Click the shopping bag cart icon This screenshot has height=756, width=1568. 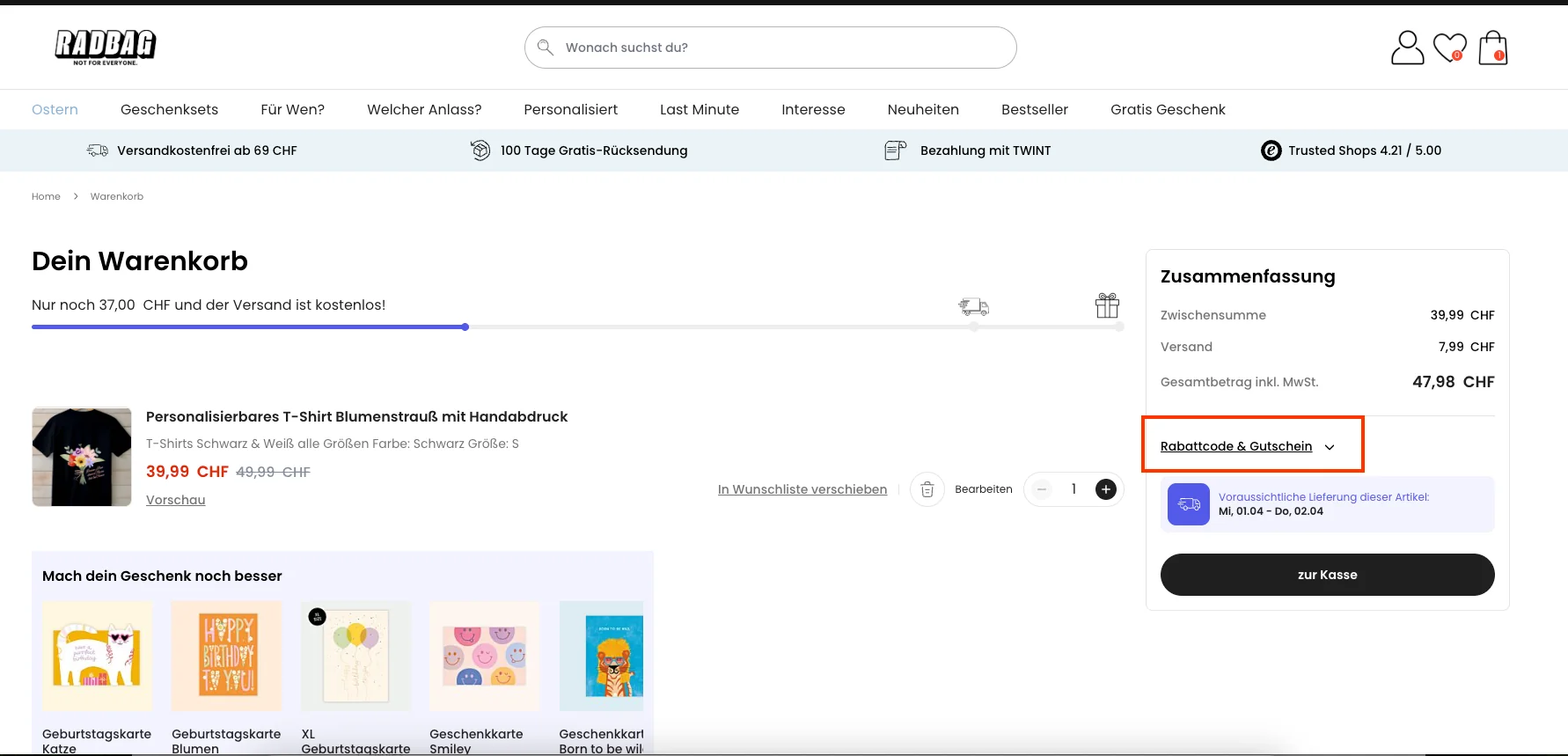(1493, 48)
